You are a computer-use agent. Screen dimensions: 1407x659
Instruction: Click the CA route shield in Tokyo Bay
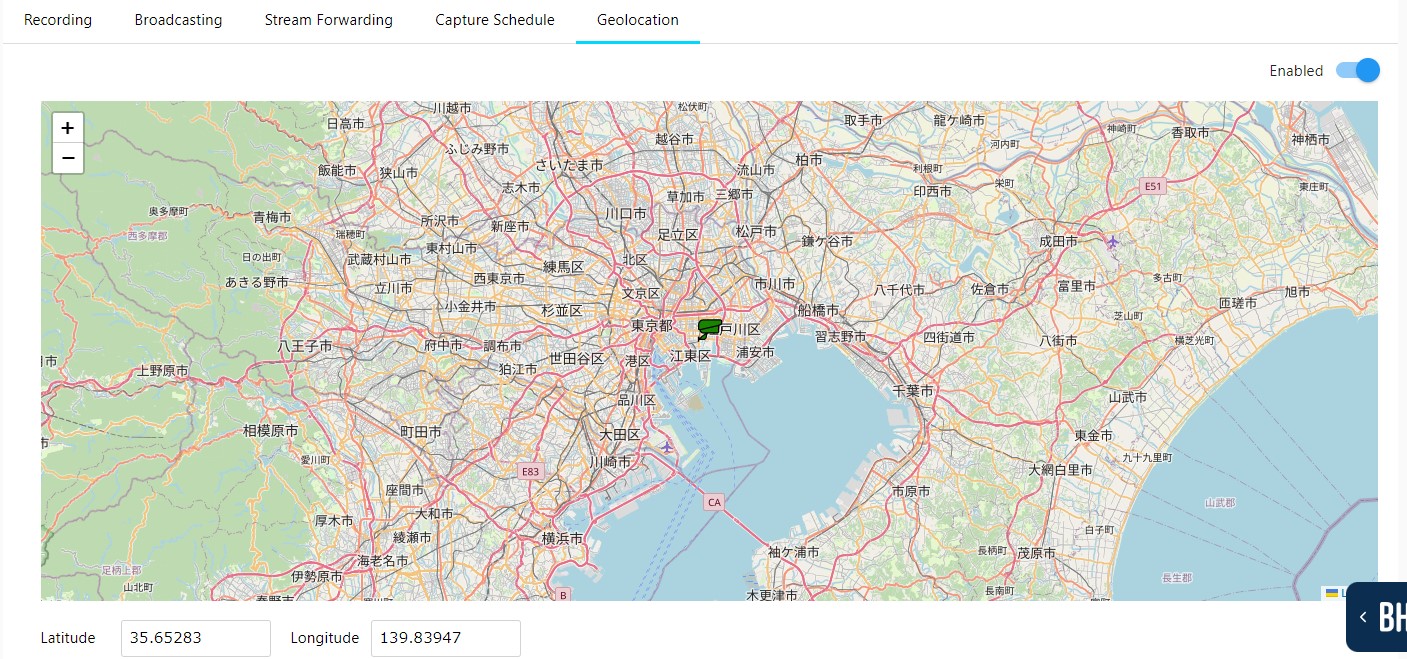[x=713, y=502]
